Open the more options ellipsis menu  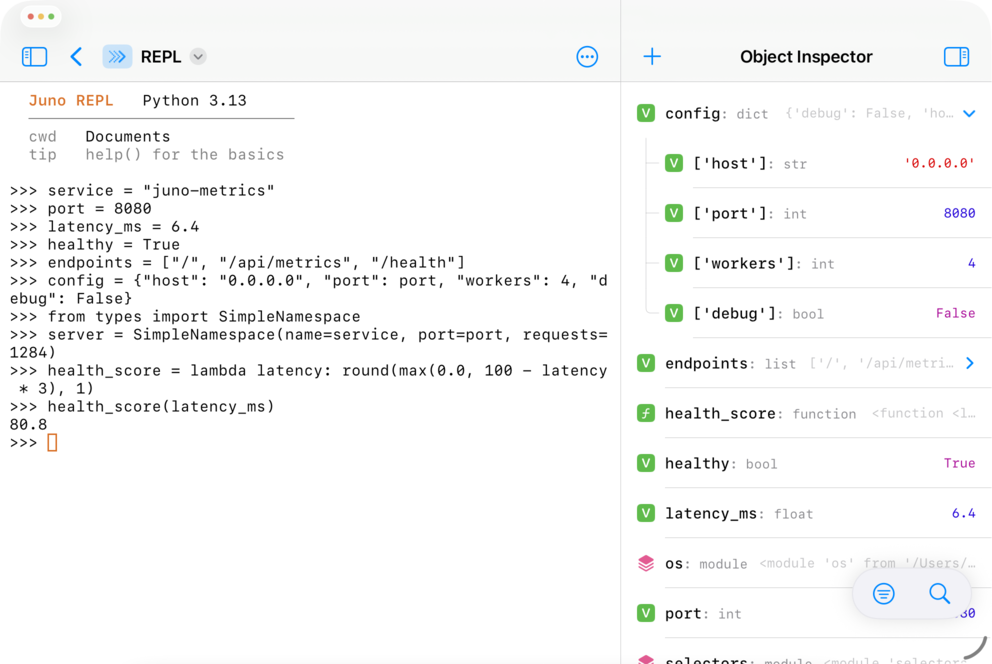click(587, 57)
